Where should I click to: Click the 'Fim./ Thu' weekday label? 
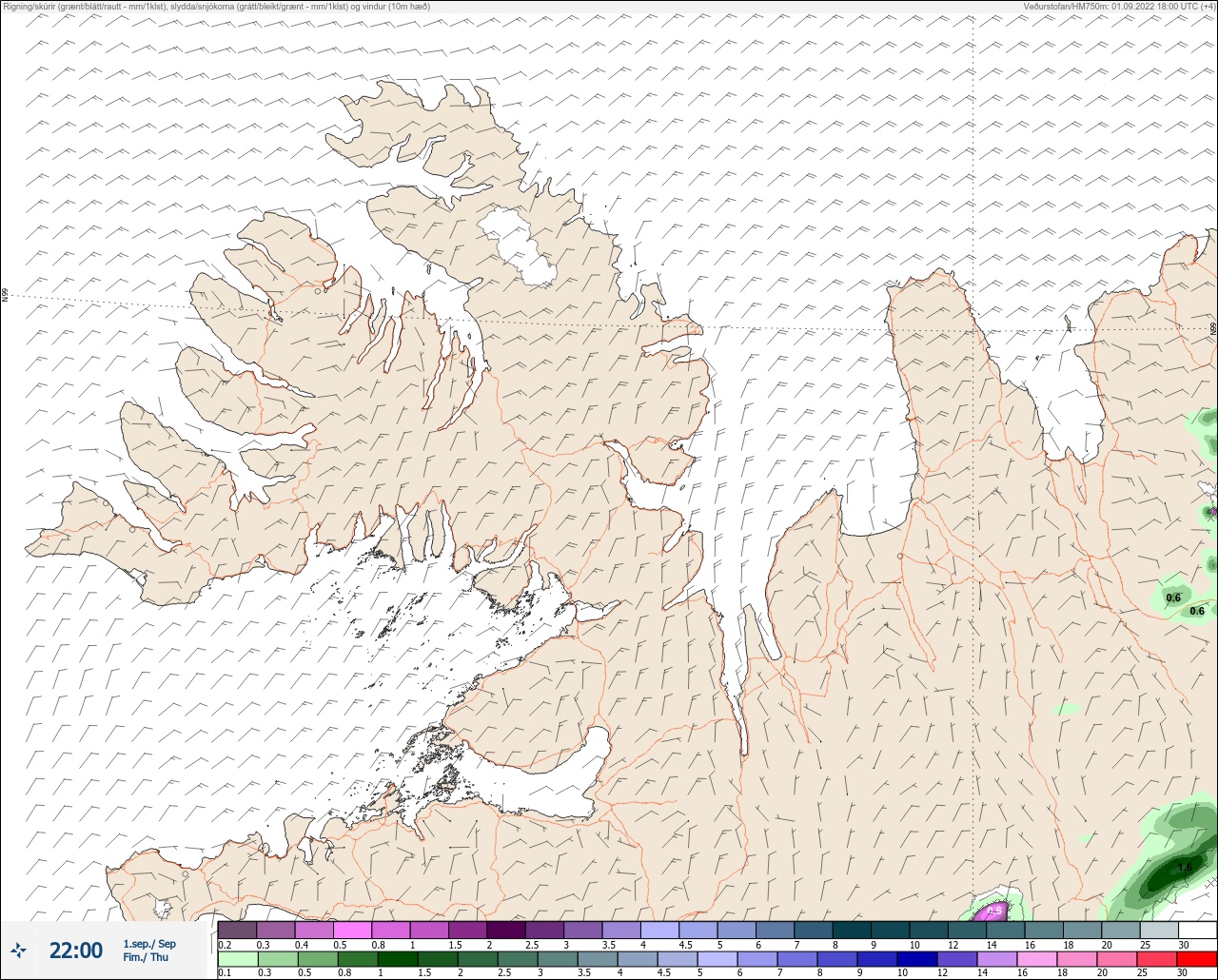(146, 957)
